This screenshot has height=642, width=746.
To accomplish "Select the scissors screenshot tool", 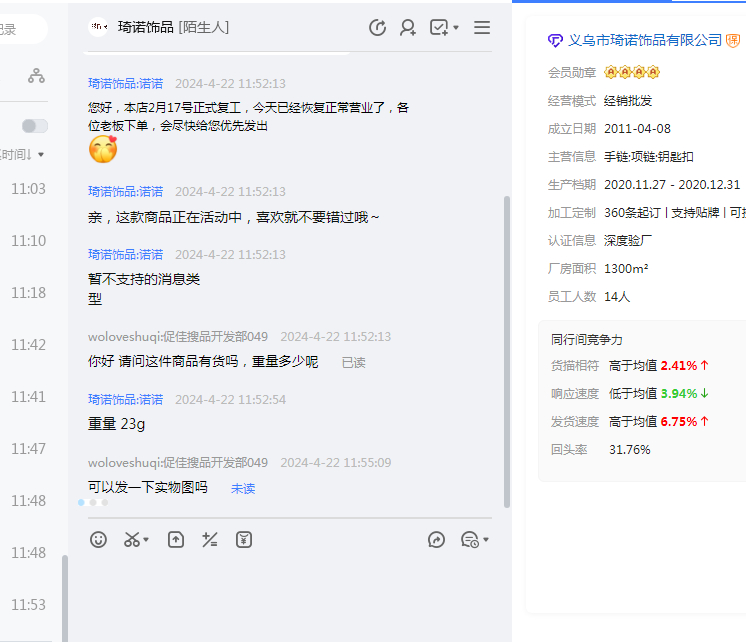I will click(x=131, y=540).
